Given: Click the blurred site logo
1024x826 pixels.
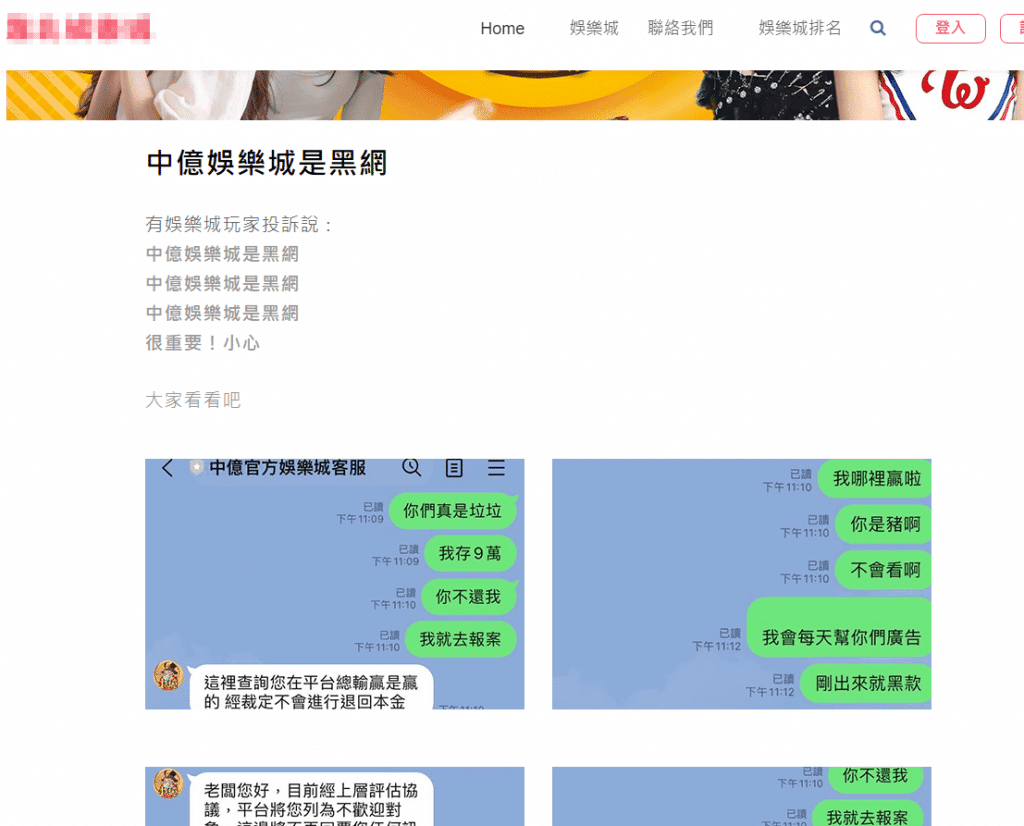Looking at the screenshot, I should (x=78, y=28).
